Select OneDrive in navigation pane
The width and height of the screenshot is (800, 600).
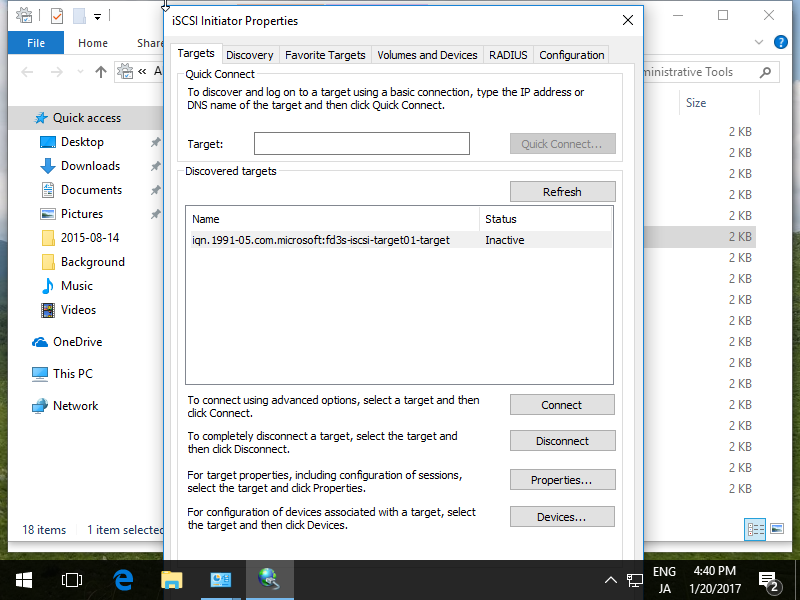[x=77, y=342]
